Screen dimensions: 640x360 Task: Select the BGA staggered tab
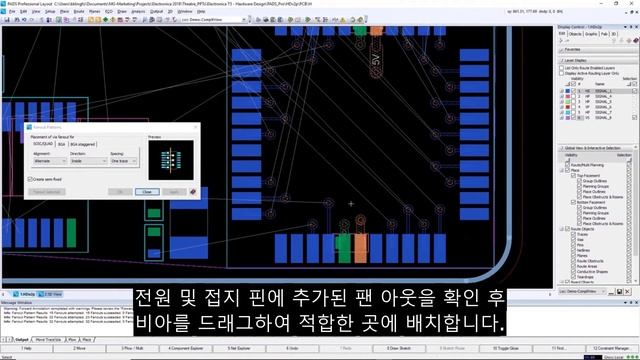tap(82, 144)
